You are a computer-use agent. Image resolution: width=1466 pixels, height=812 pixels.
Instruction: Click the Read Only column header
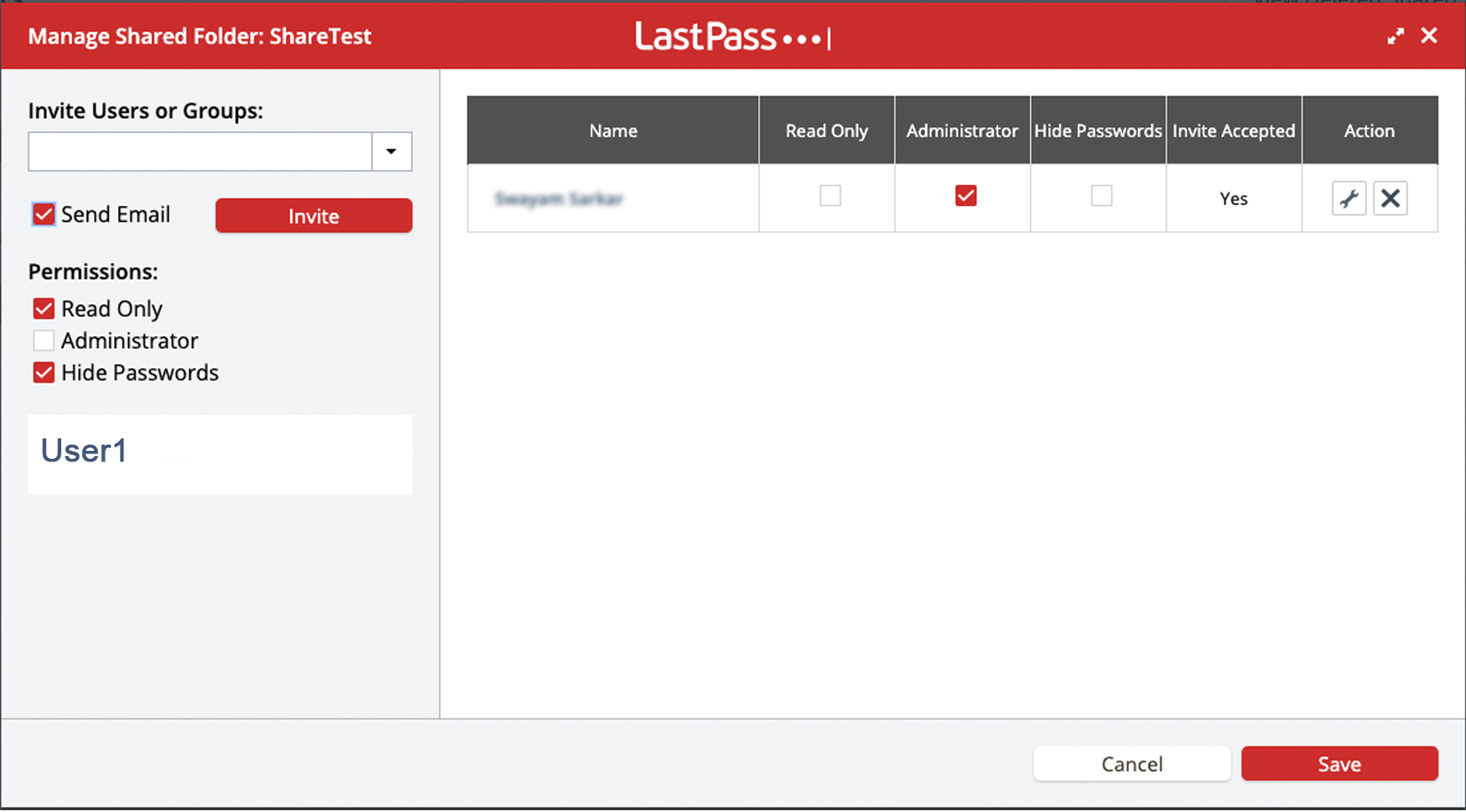827,130
